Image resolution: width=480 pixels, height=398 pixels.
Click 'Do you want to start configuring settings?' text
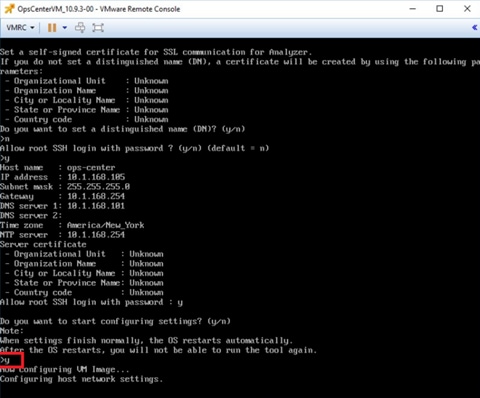pos(115,321)
